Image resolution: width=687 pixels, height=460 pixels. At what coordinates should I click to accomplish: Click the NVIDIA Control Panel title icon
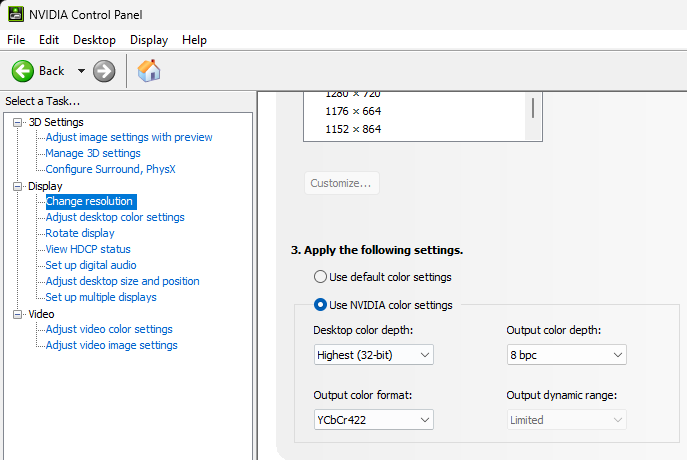[x=15, y=15]
